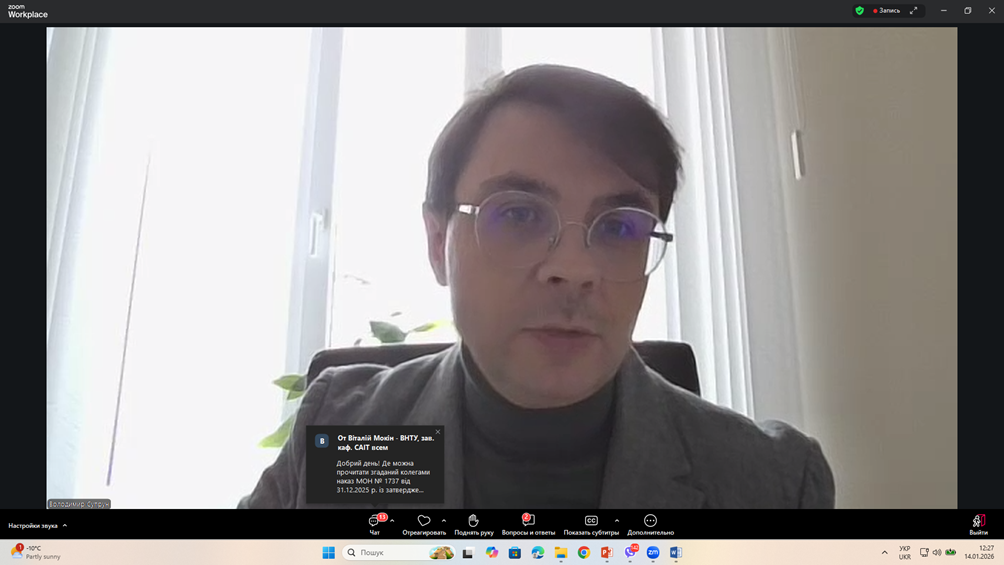Launch Copilot from the taskbar
The image size is (1004, 565).
[492, 552]
